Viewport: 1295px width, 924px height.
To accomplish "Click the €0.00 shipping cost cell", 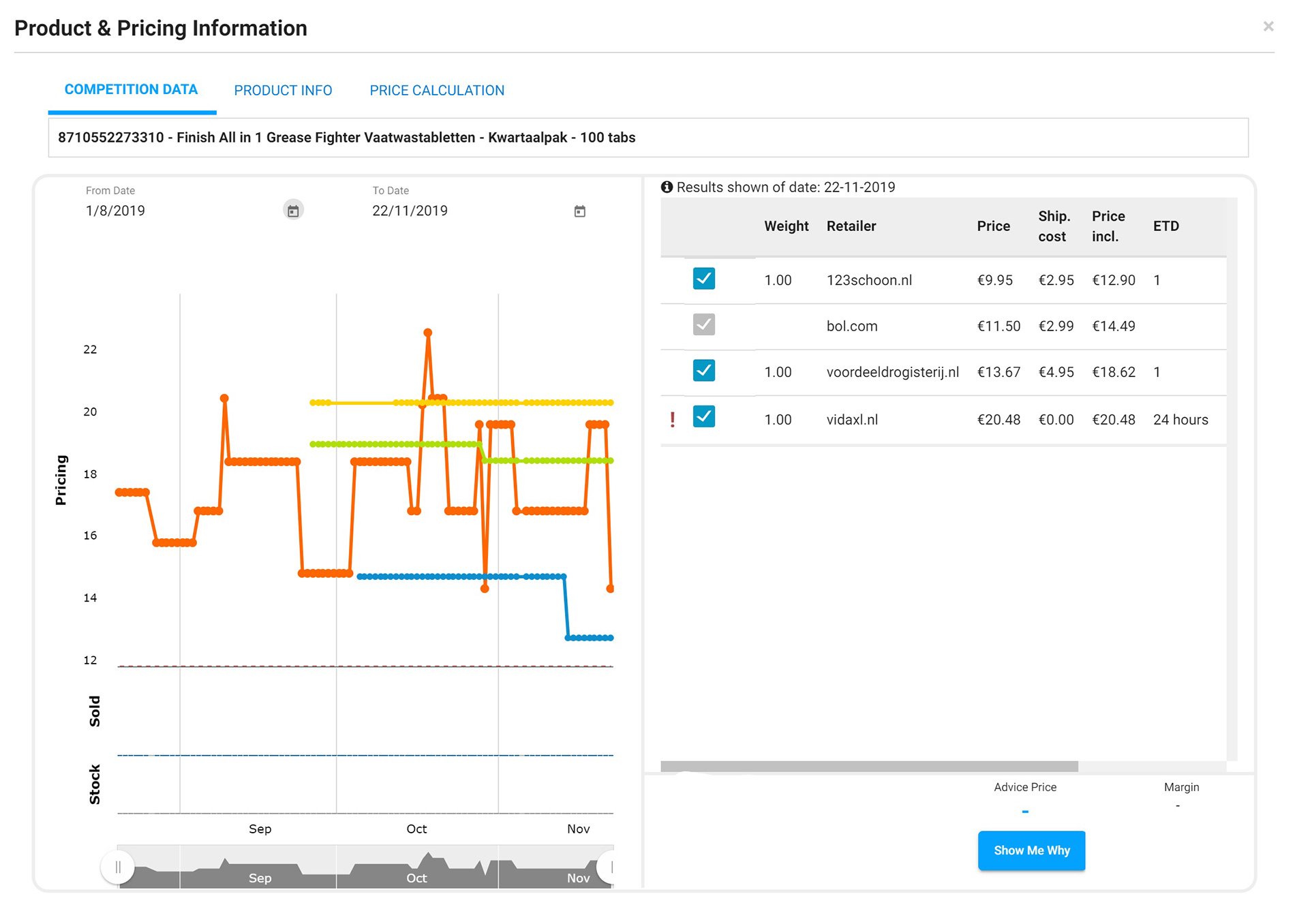I will point(1056,420).
